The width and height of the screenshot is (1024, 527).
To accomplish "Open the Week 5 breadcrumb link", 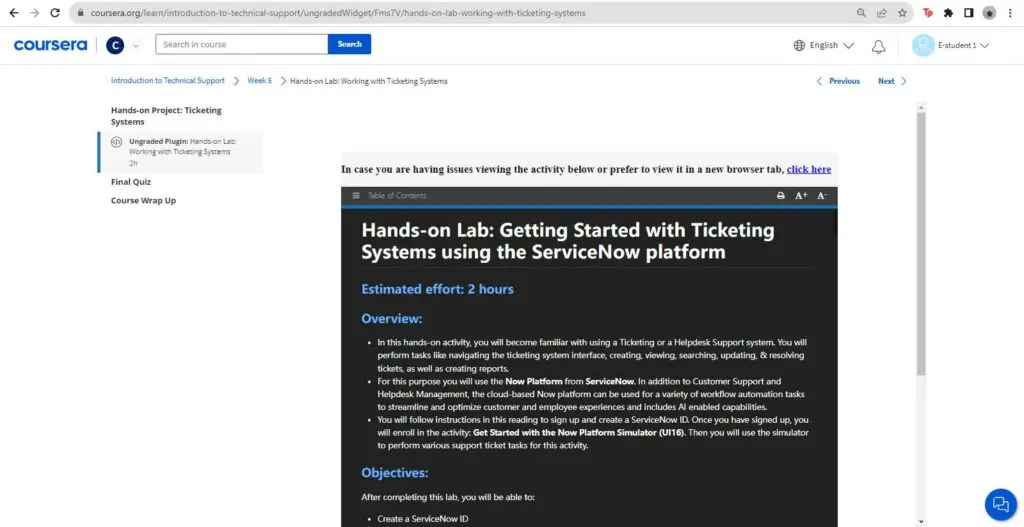I will [259, 81].
